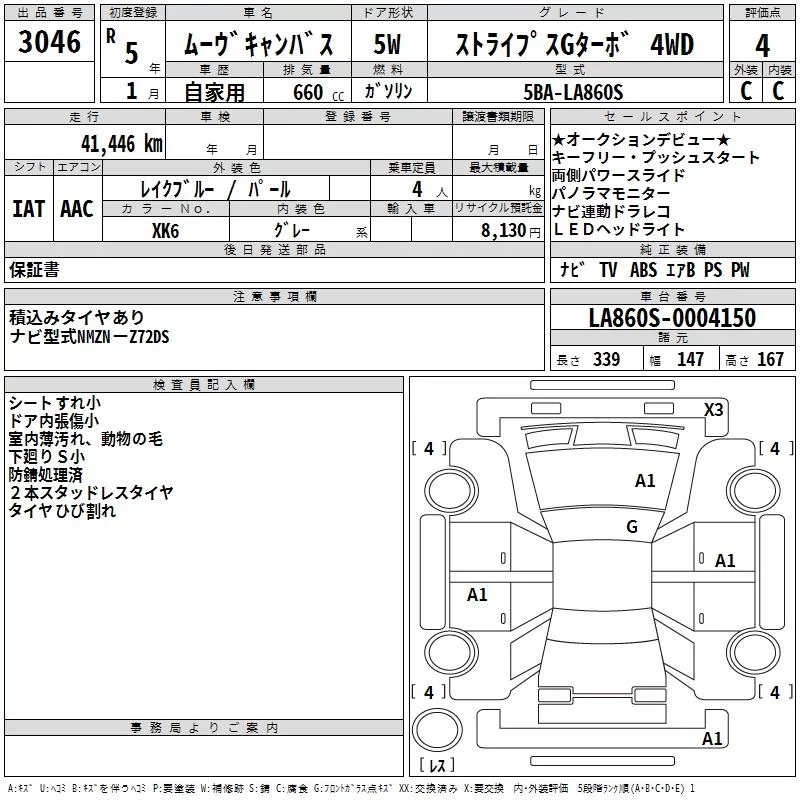
Task: Click the [レス] spare tire label
Action: [437, 764]
